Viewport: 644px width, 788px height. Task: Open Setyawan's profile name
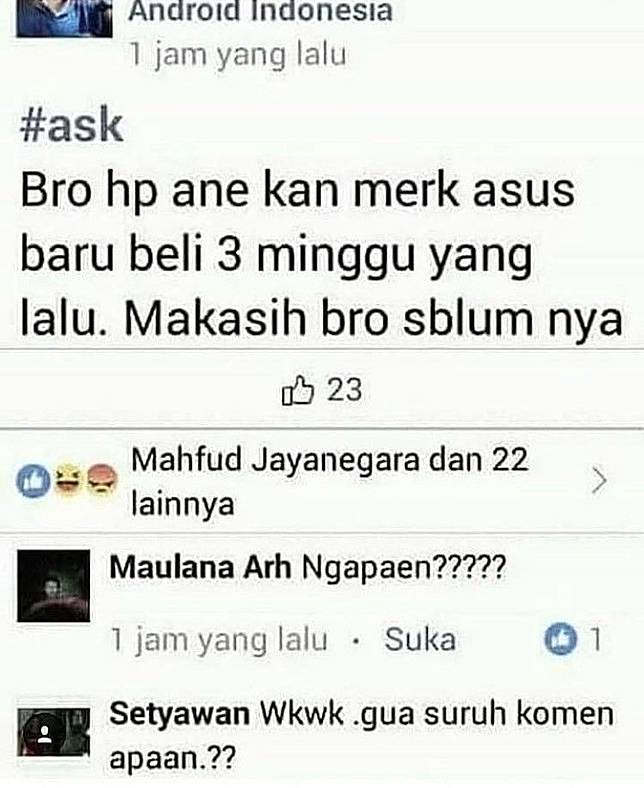click(x=179, y=714)
